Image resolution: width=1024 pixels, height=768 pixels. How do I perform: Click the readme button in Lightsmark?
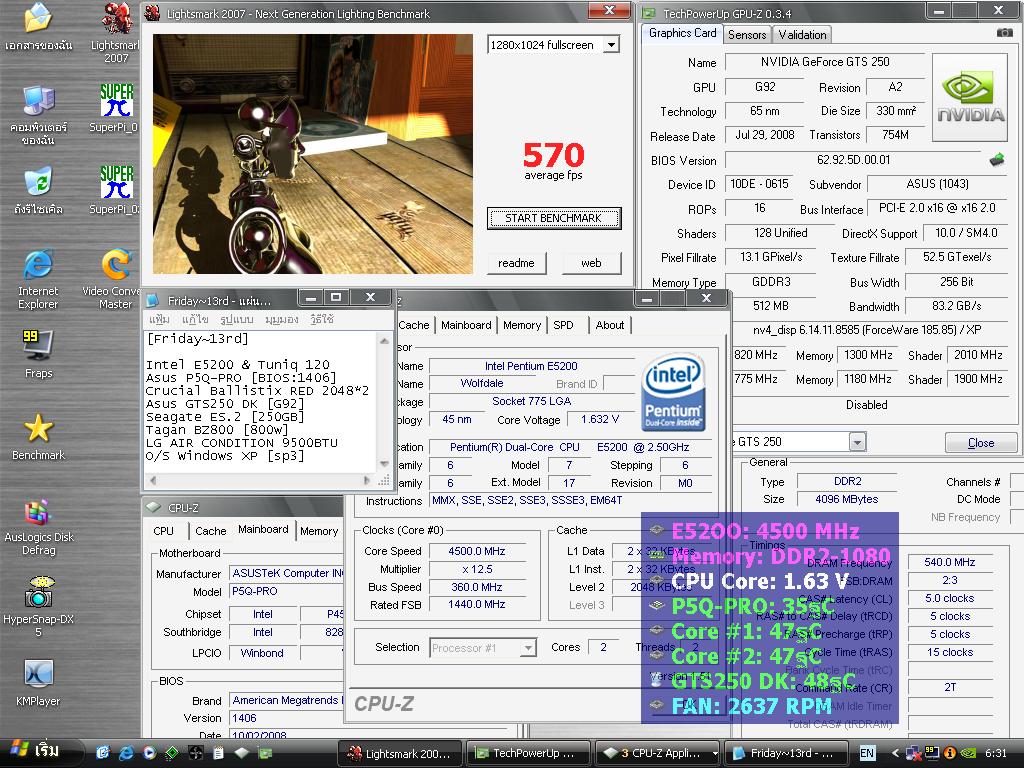pyautogui.click(x=516, y=263)
